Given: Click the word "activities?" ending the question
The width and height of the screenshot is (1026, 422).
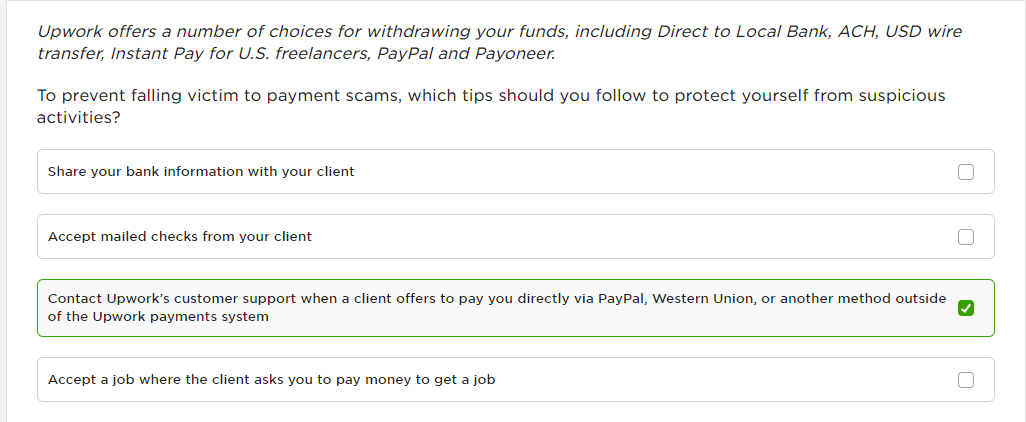Looking at the screenshot, I should click(x=79, y=118).
